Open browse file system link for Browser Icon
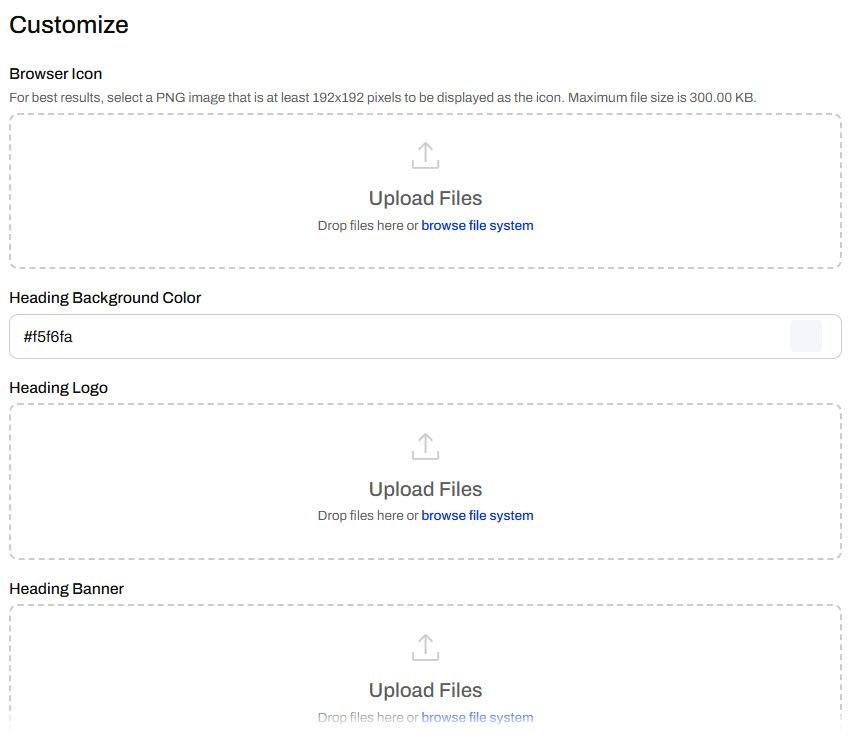Viewport: 855px width, 738px height. pos(477,226)
